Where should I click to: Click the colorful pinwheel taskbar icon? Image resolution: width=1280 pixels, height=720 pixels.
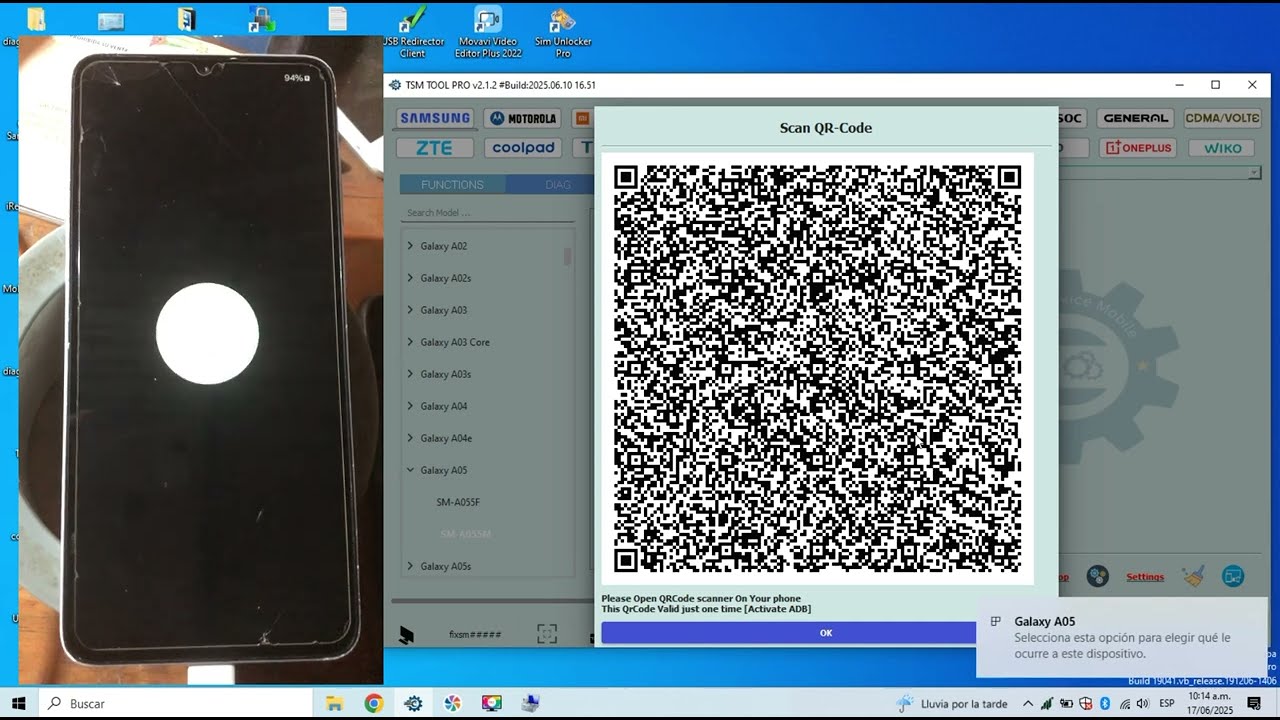click(x=452, y=703)
